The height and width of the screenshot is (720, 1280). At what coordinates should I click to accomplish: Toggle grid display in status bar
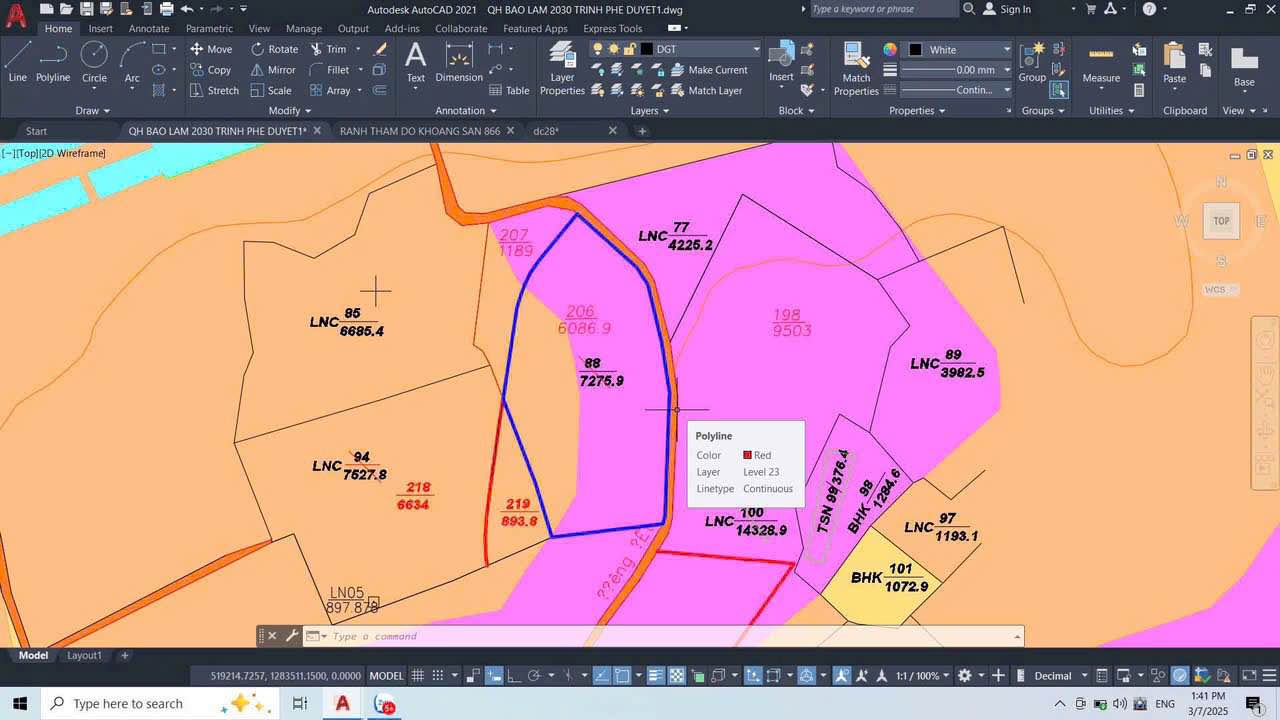point(417,675)
